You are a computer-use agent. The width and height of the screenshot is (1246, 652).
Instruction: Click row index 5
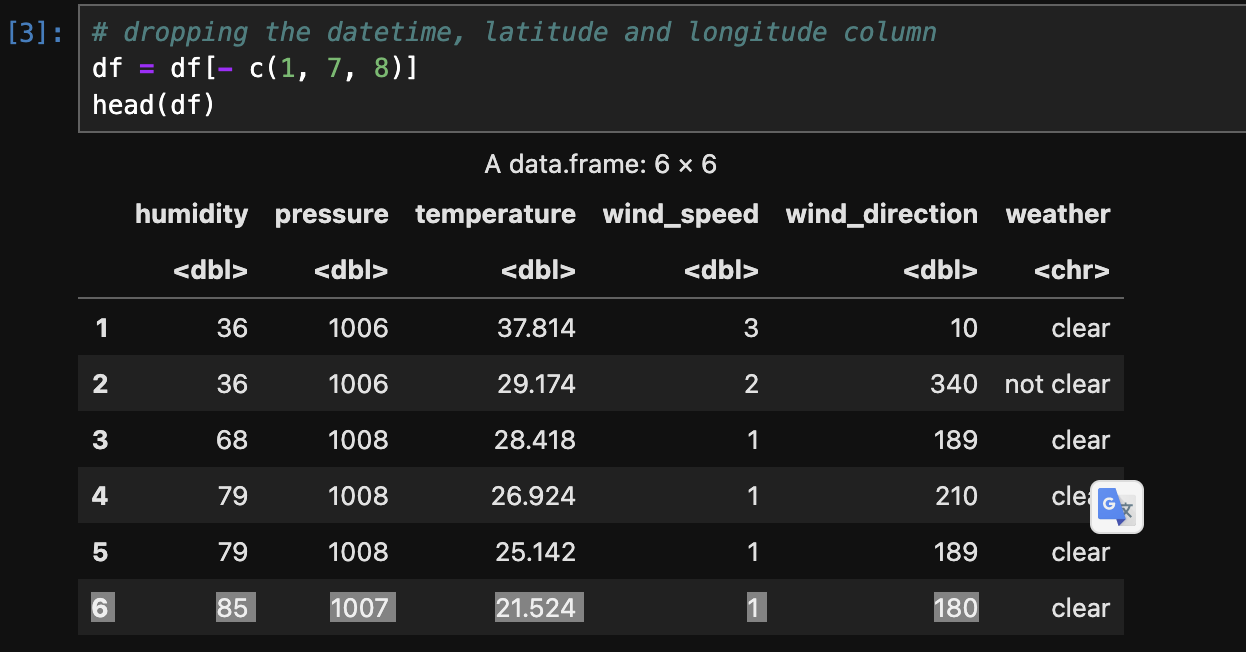[100, 552]
